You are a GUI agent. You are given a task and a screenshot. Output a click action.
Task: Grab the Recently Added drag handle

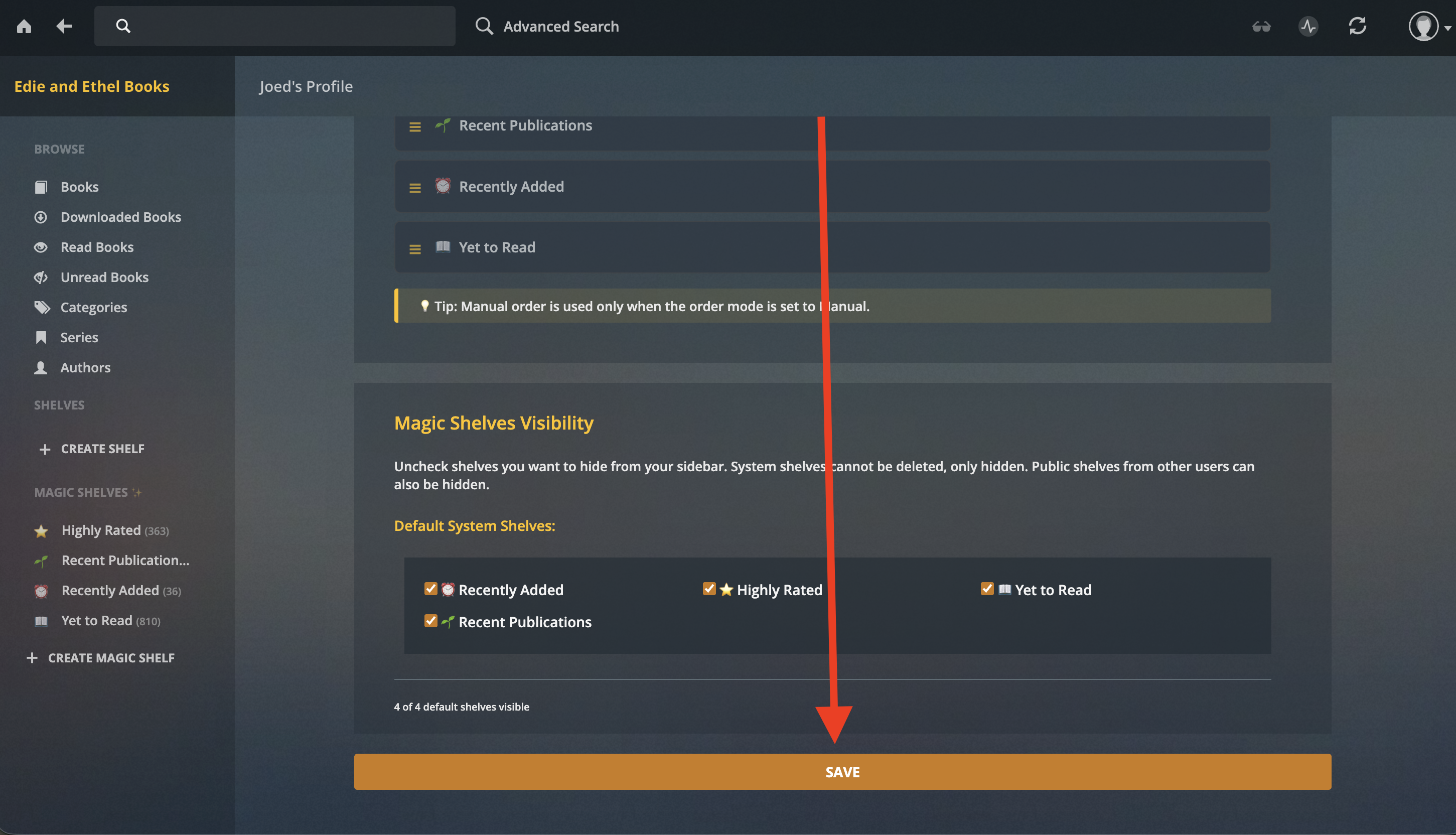[415, 188]
